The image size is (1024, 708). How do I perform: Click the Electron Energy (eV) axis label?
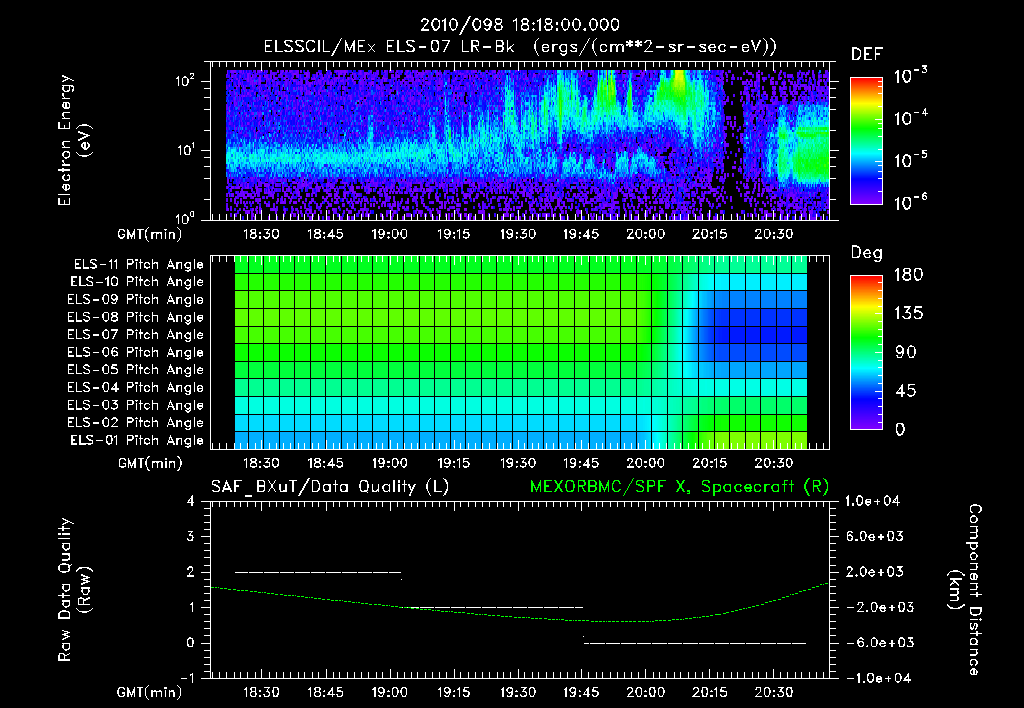tap(74, 140)
